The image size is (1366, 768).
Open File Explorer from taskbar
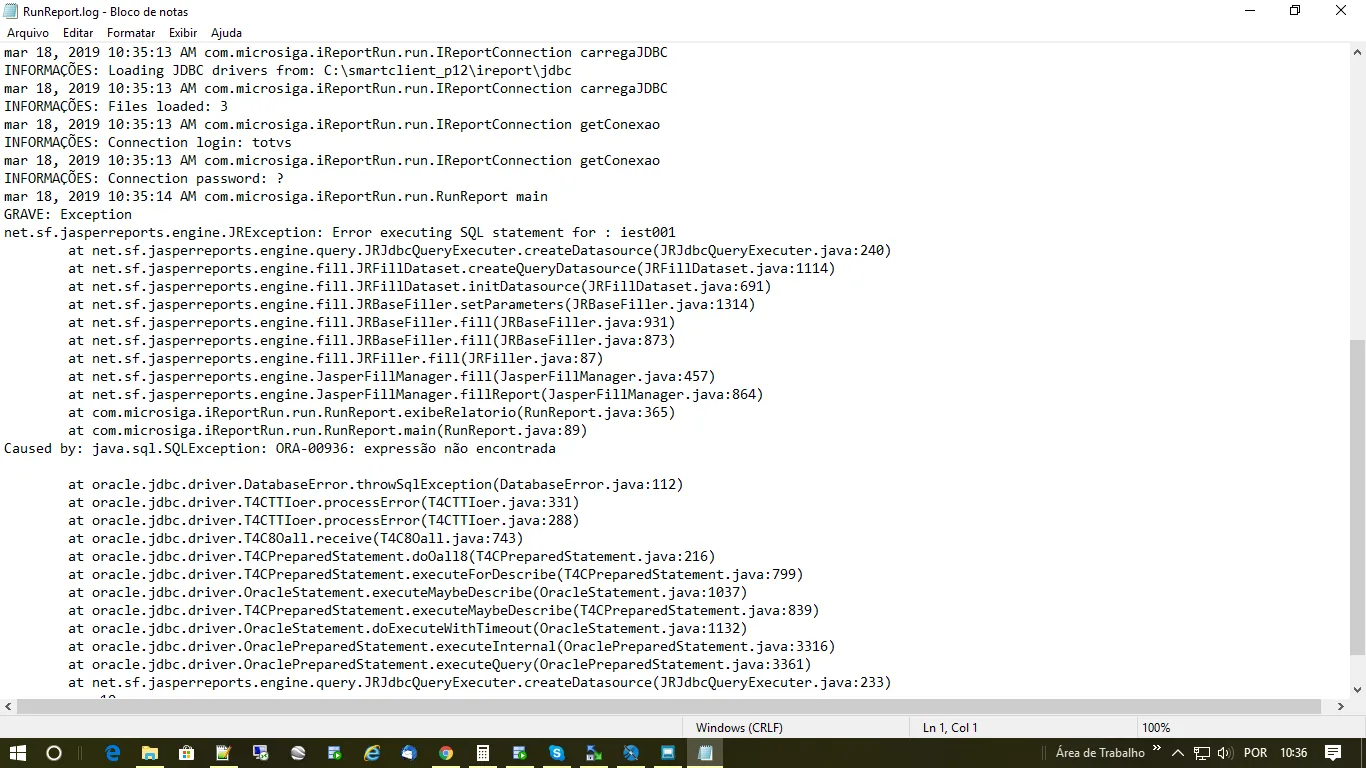(x=150, y=753)
